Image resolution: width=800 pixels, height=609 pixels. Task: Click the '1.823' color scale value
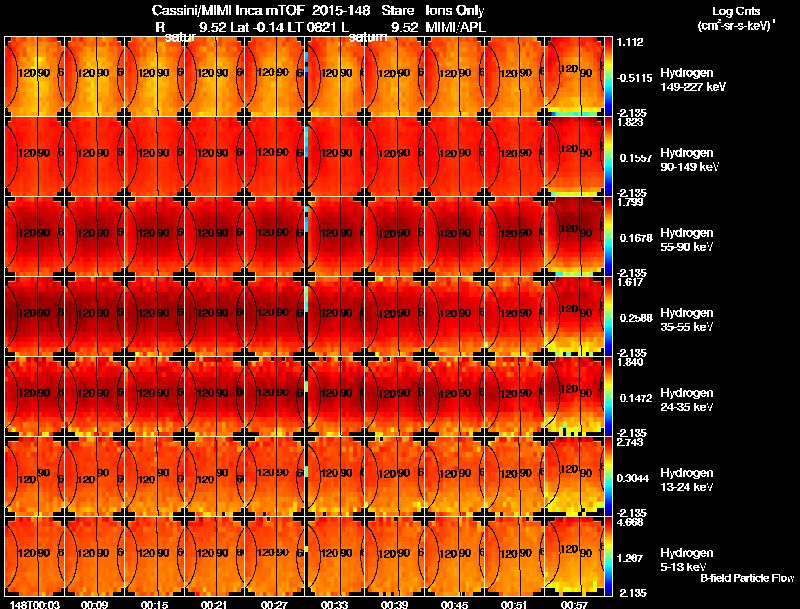(x=630, y=122)
